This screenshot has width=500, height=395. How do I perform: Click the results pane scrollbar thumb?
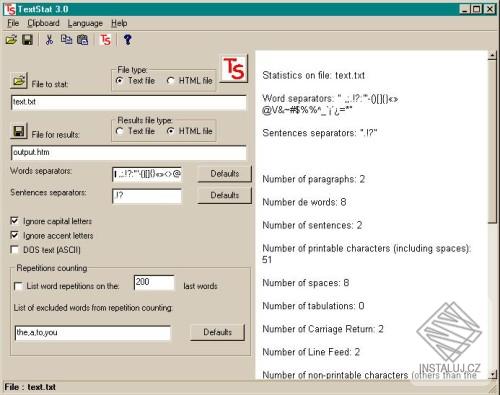pyautogui.click(x=492, y=142)
